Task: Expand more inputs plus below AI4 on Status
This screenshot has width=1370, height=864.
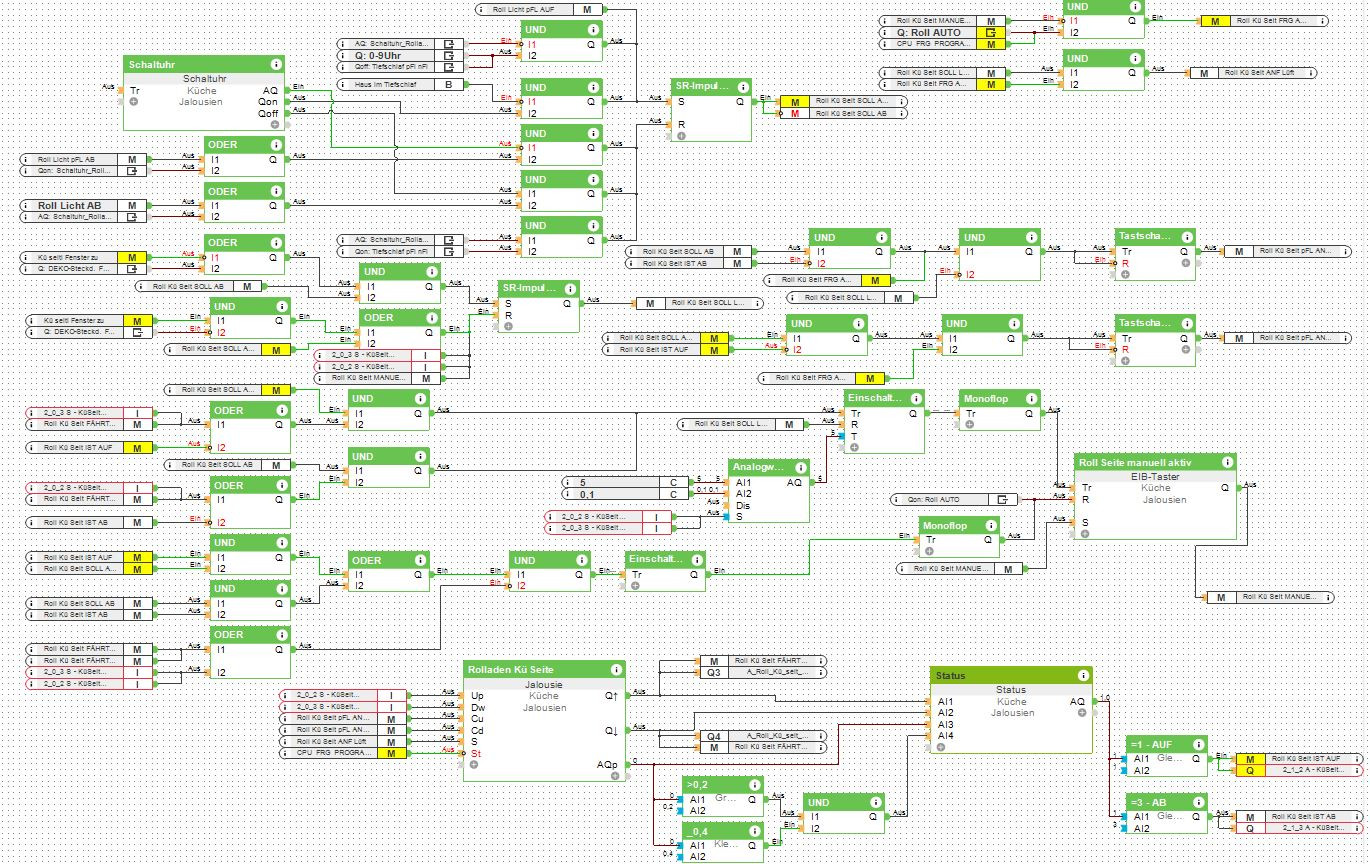Action: tap(942, 746)
